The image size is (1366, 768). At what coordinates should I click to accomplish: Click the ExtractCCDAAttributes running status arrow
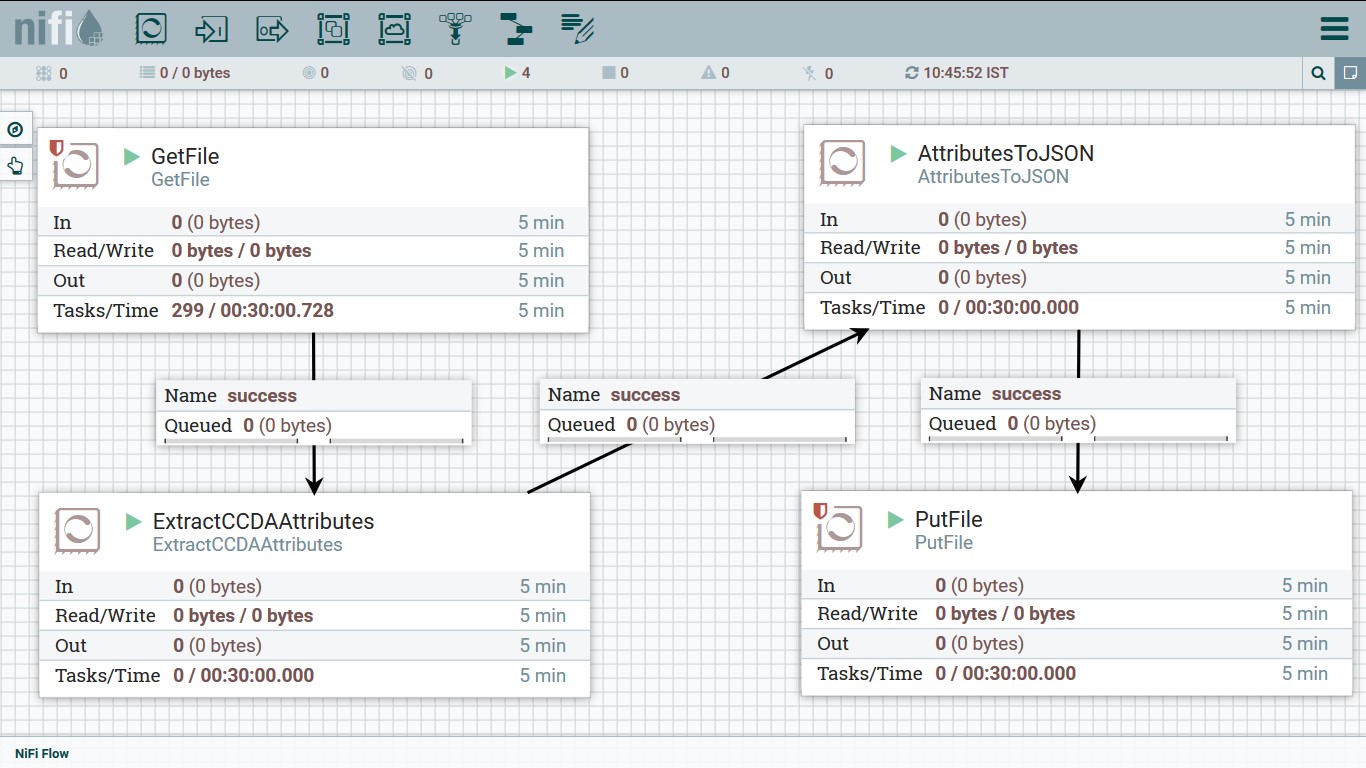point(133,521)
